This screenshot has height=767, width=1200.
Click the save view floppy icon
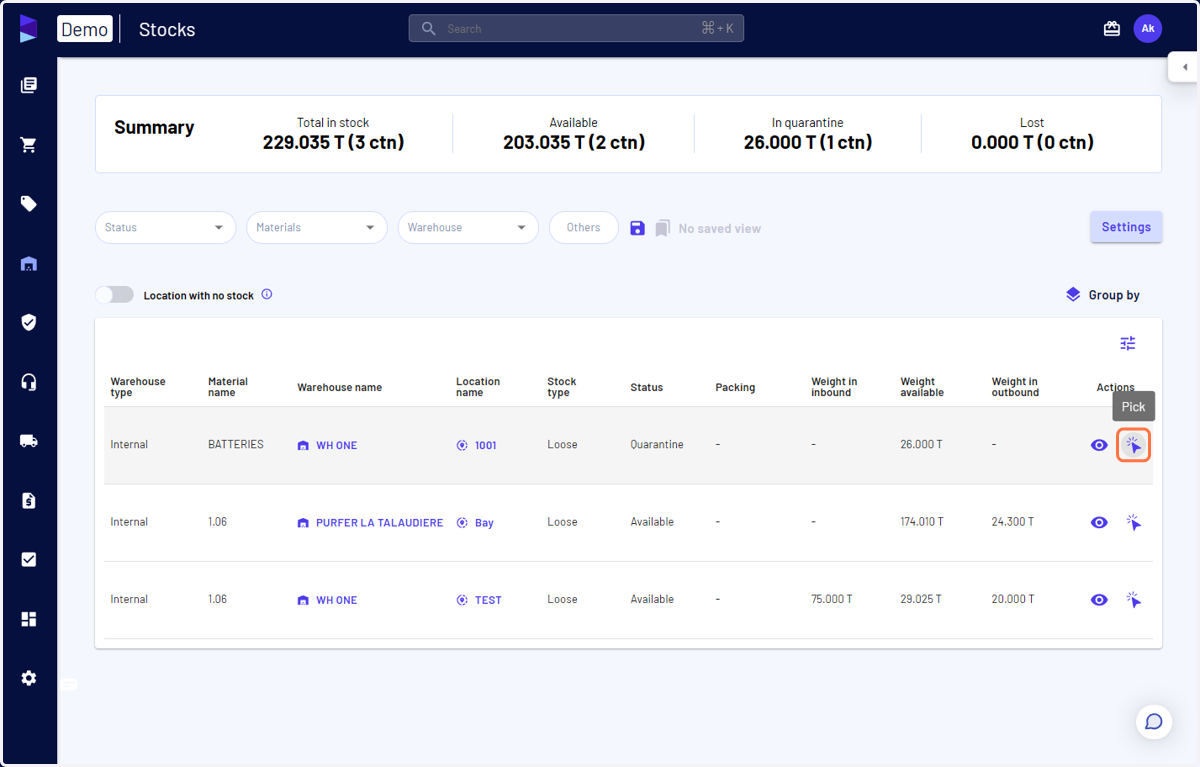637,228
